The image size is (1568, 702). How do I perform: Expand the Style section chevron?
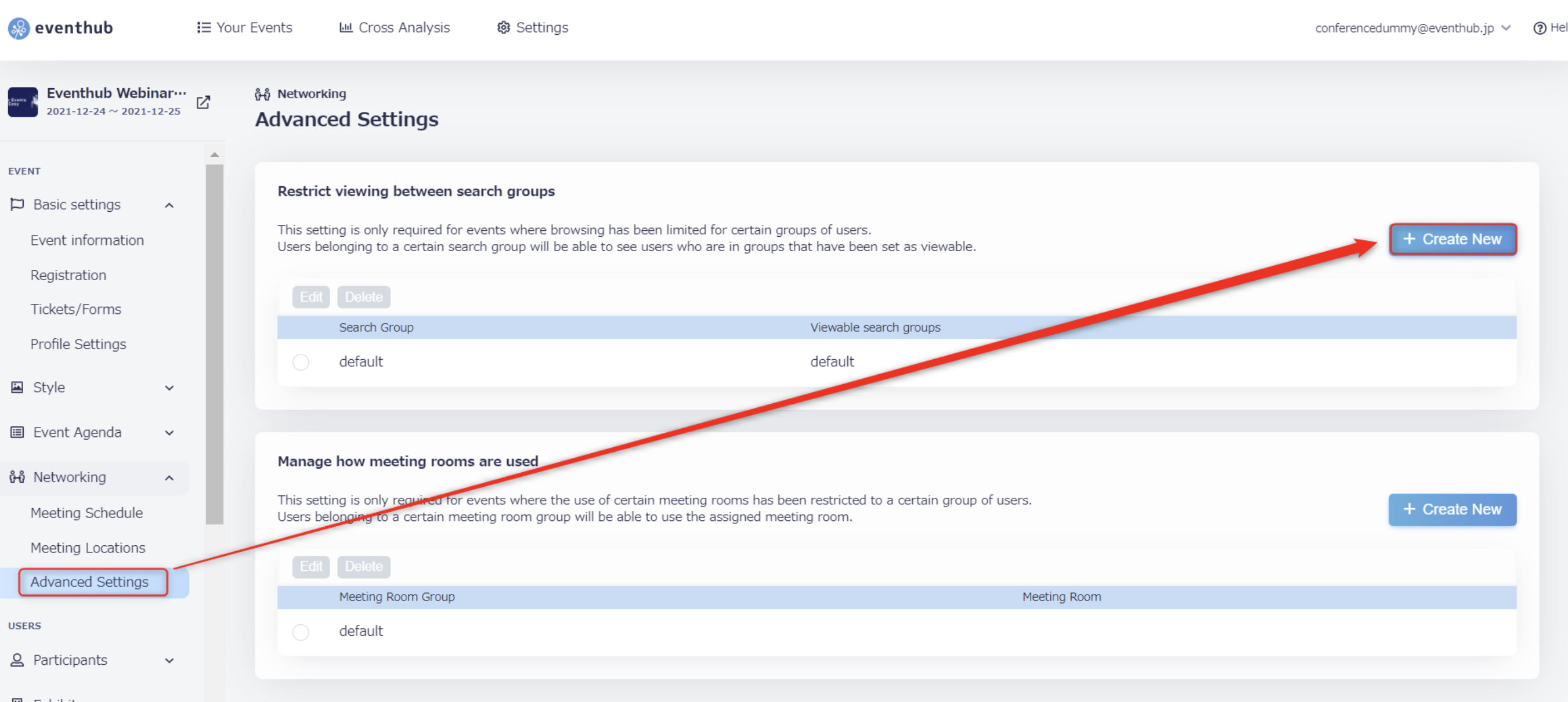pyautogui.click(x=169, y=388)
